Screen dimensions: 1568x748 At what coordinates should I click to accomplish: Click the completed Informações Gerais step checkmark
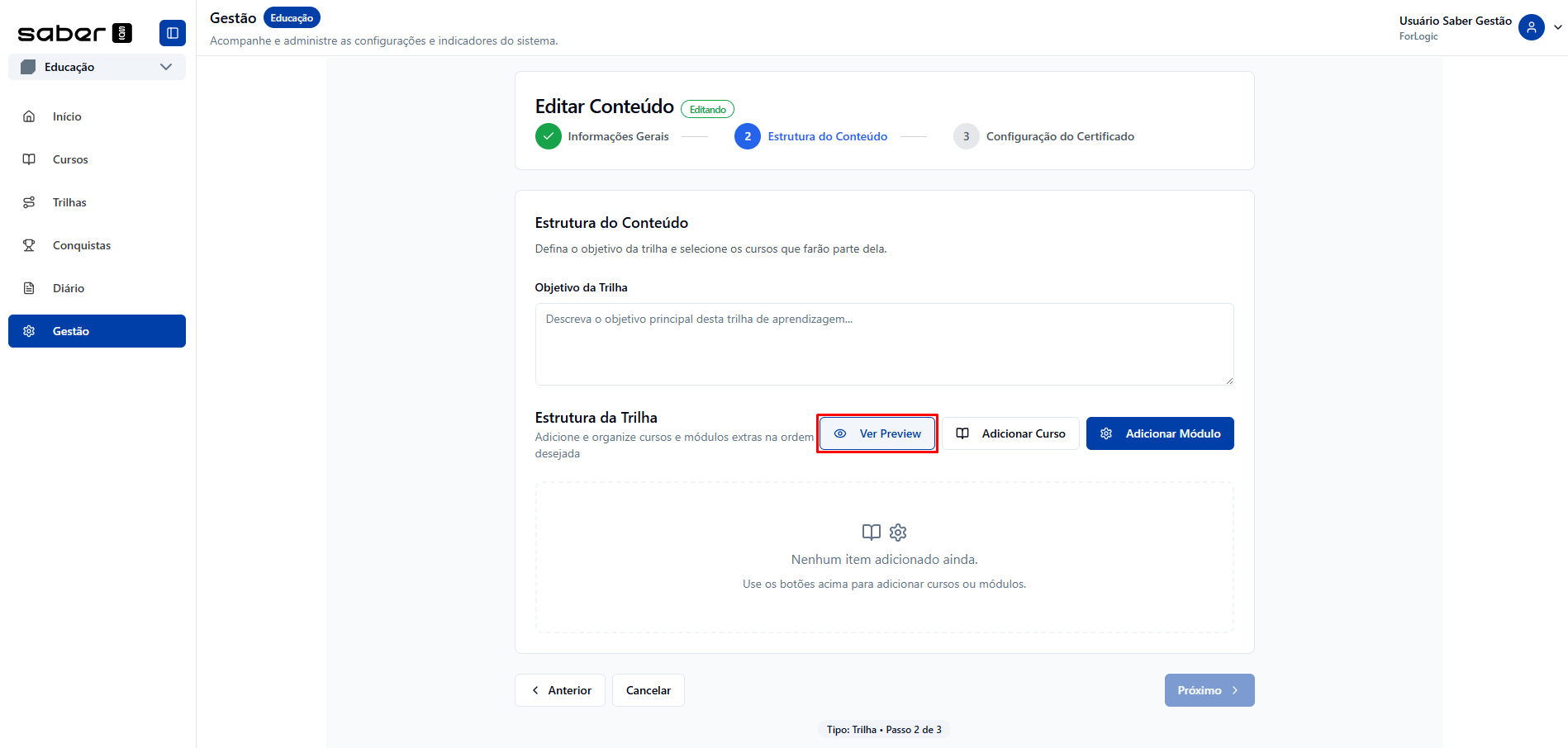[548, 136]
